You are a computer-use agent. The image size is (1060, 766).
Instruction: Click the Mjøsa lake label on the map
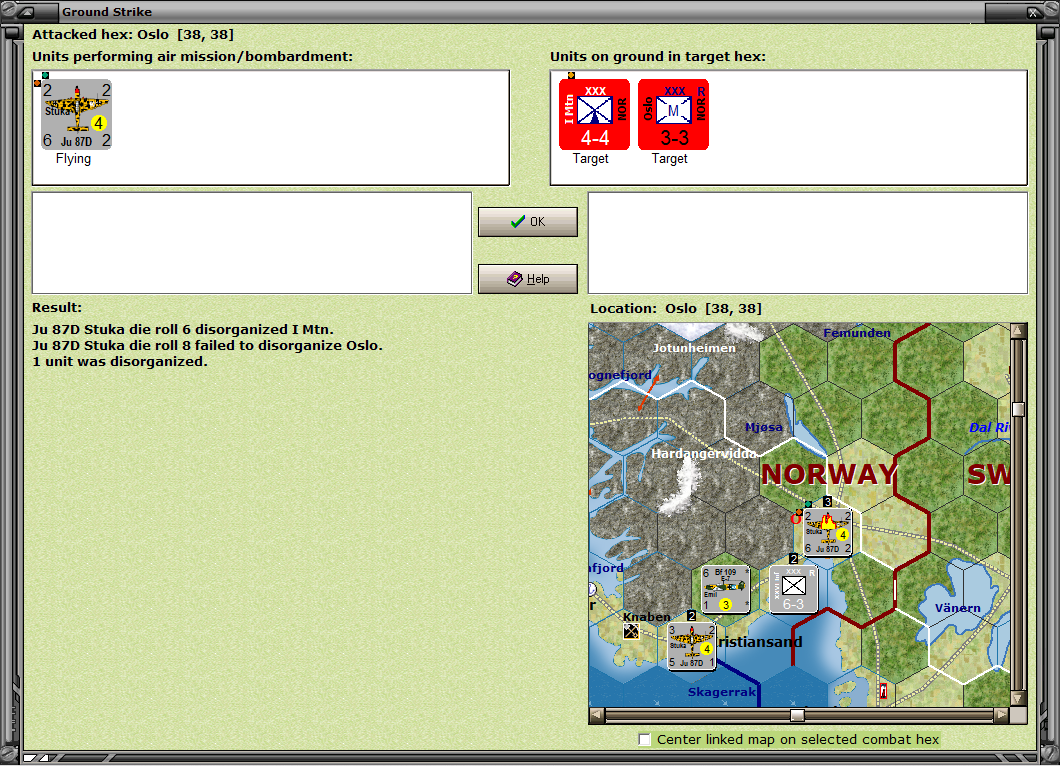pos(764,427)
